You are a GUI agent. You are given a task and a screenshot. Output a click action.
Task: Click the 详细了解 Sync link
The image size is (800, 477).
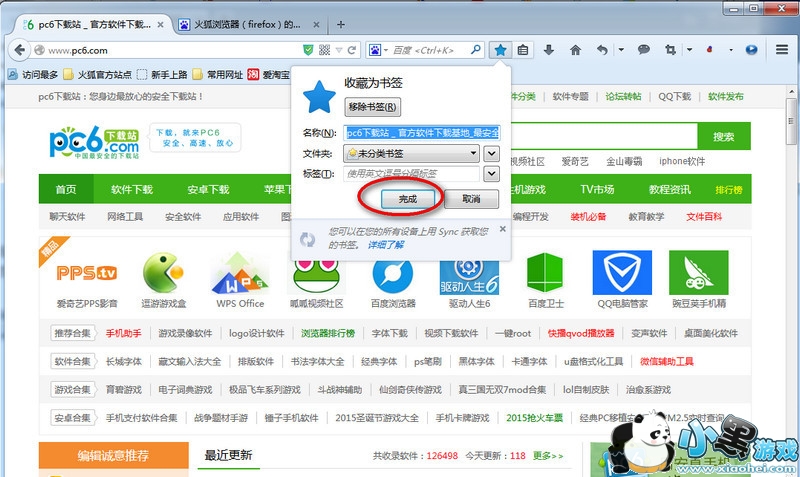coord(386,245)
